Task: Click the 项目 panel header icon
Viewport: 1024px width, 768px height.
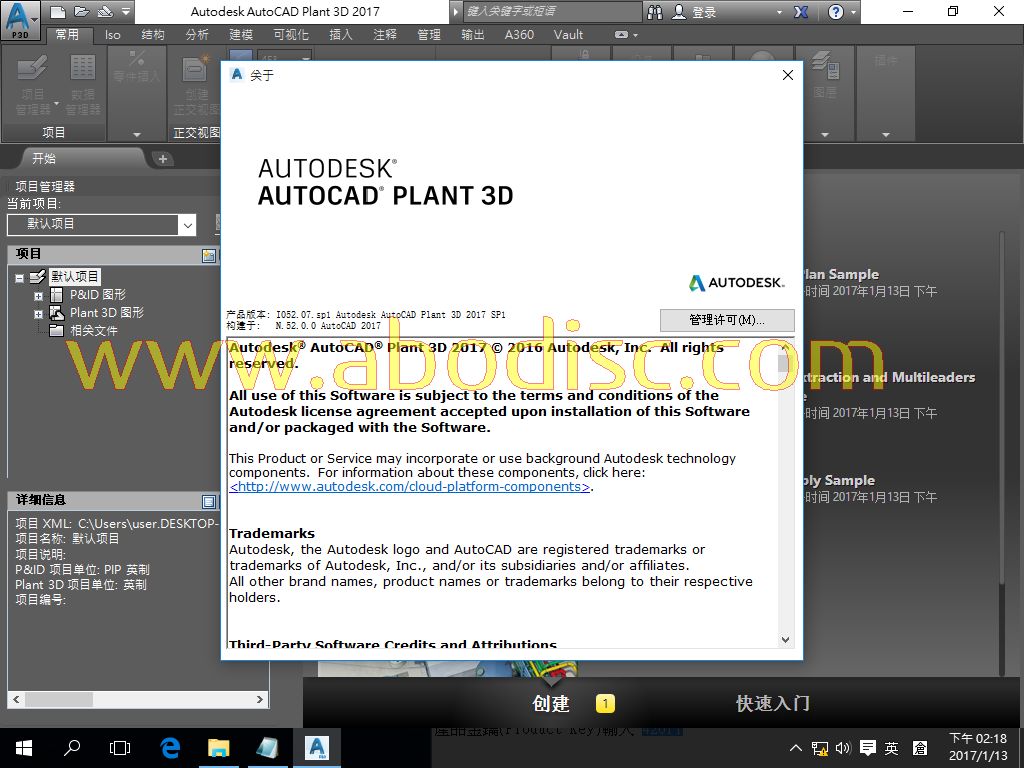Action: 208,255
